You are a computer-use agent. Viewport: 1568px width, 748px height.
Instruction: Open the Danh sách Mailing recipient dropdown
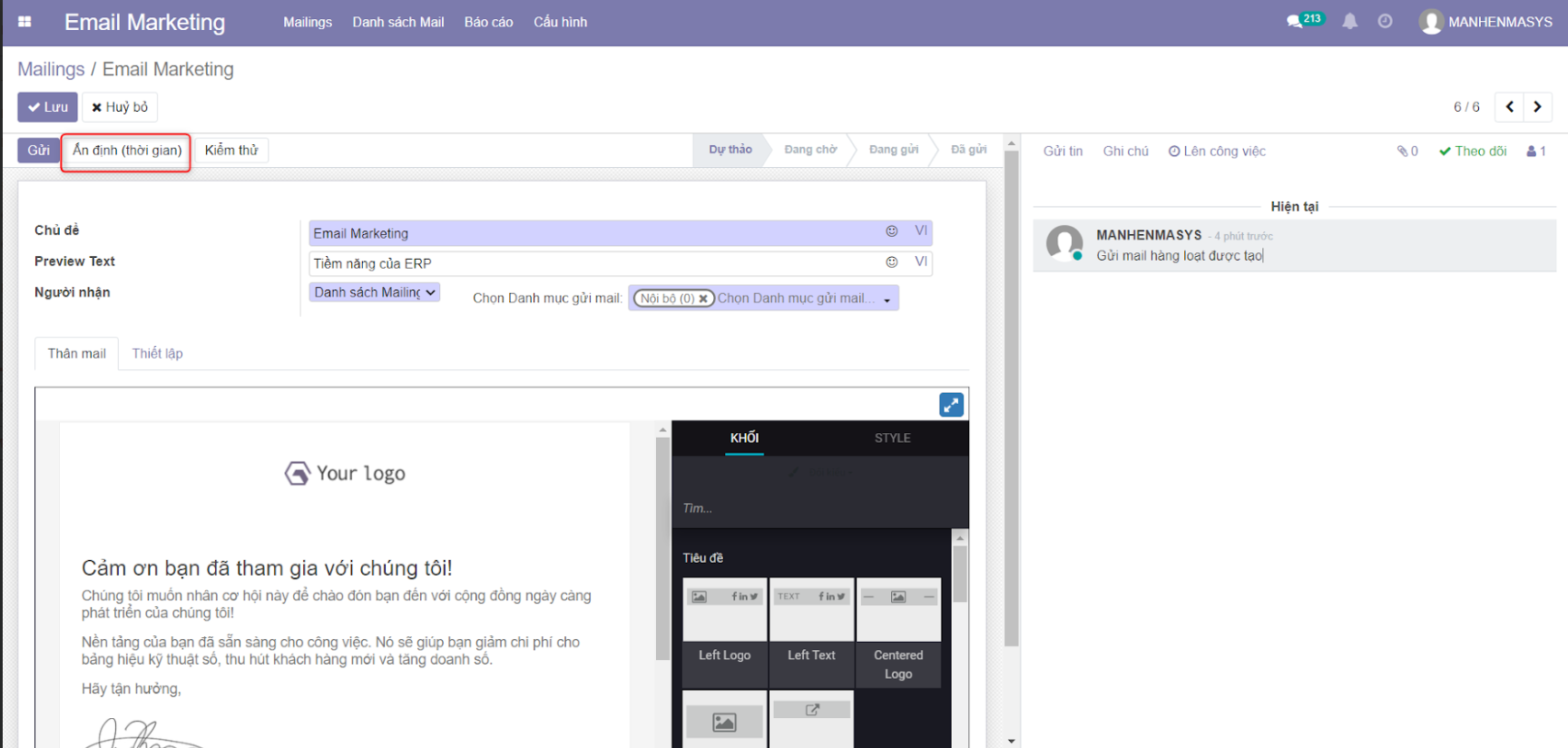tap(375, 292)
